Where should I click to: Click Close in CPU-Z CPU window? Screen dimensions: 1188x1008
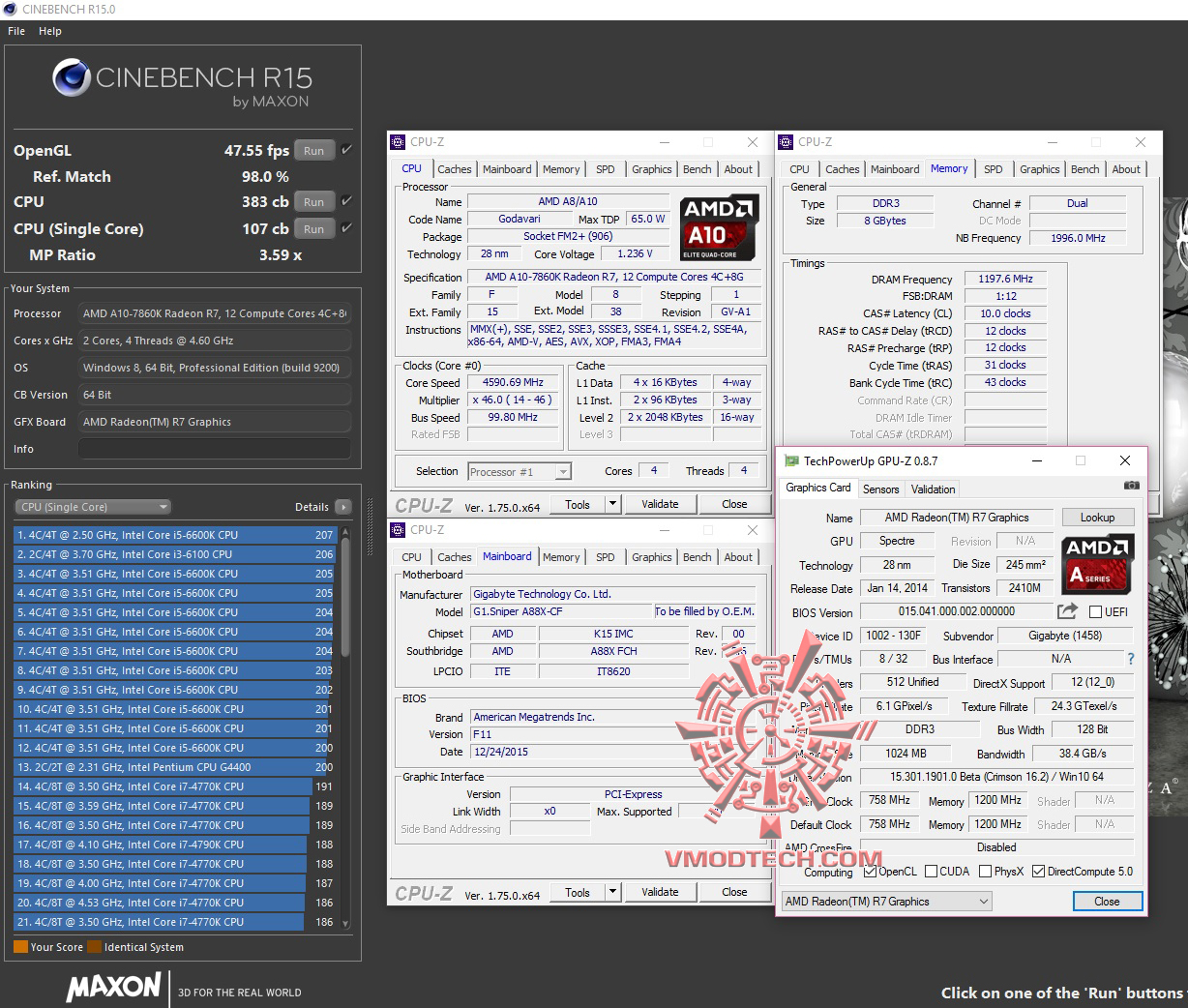(x=734, y=504)
